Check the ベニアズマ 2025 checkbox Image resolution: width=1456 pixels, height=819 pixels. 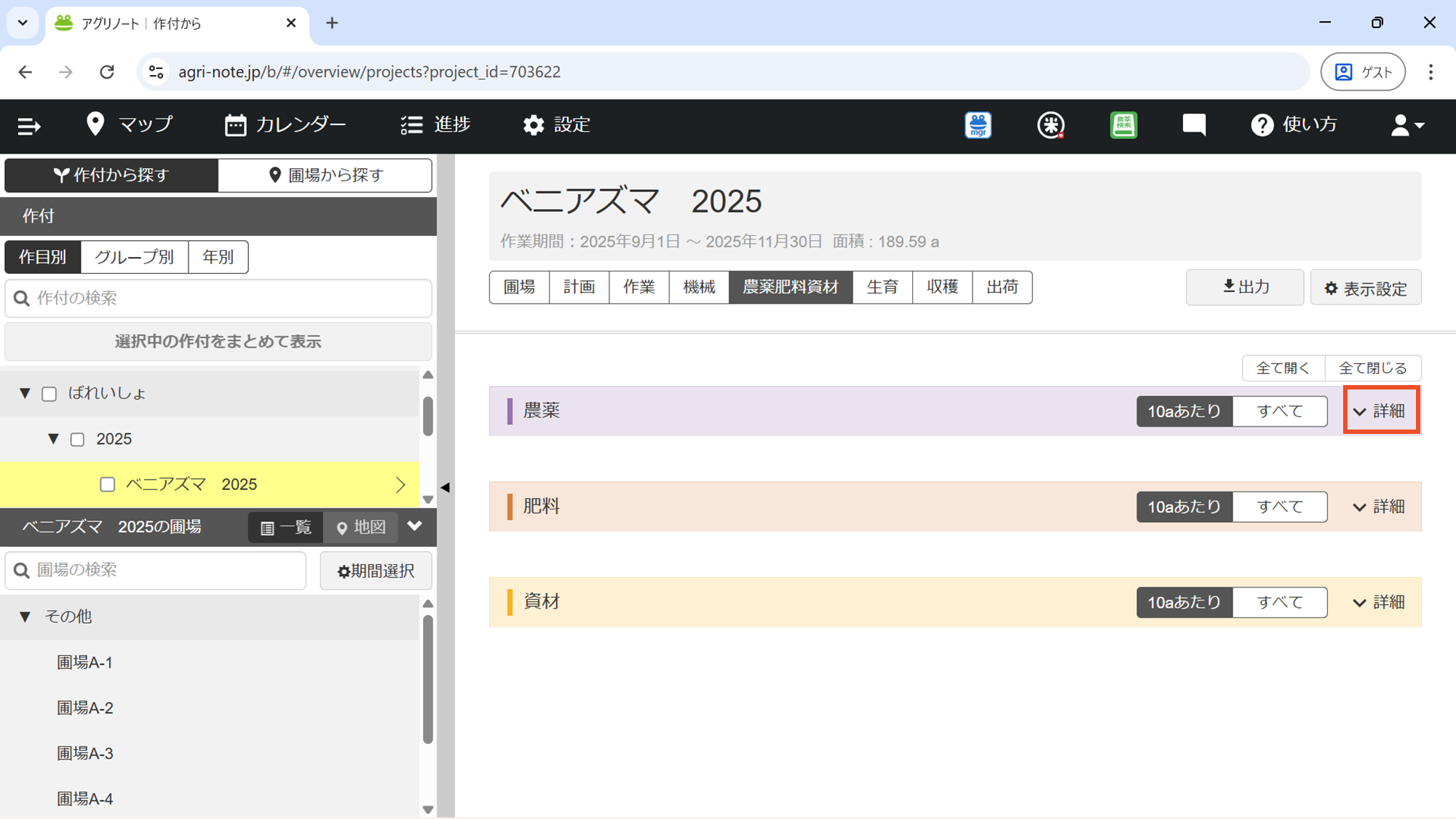pyautogui.click(x=108, y=485)
